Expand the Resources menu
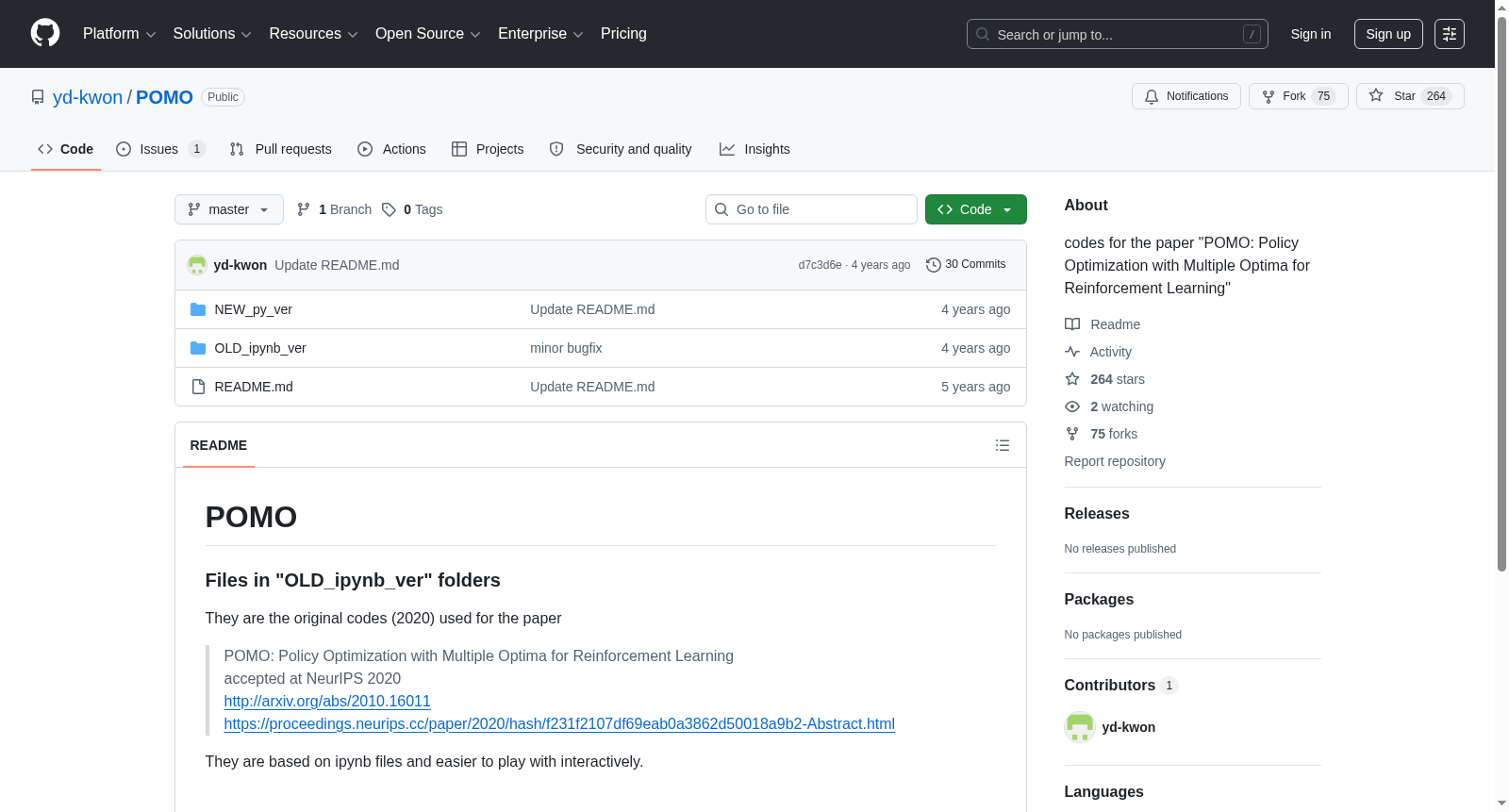This screenshot has height=812, width=1509. pyautogui.click(x=313, y=34)
